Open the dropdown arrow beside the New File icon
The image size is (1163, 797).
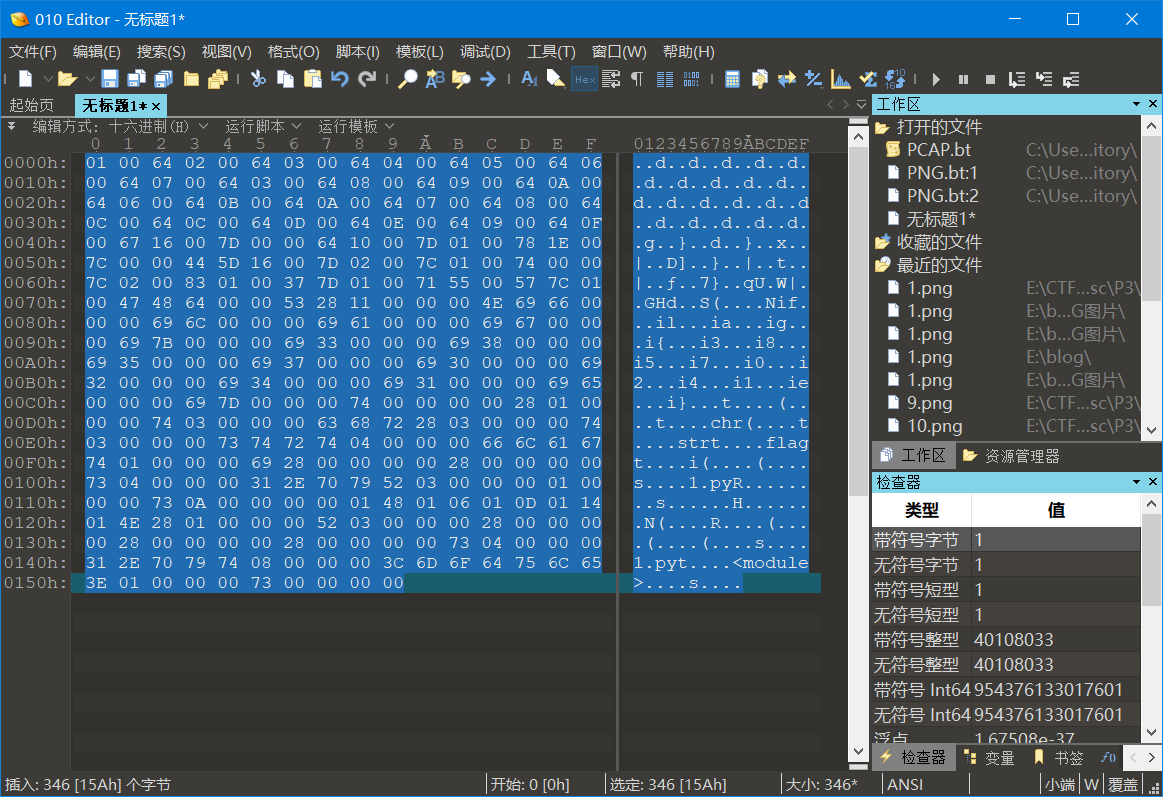(x=47, y=79)
